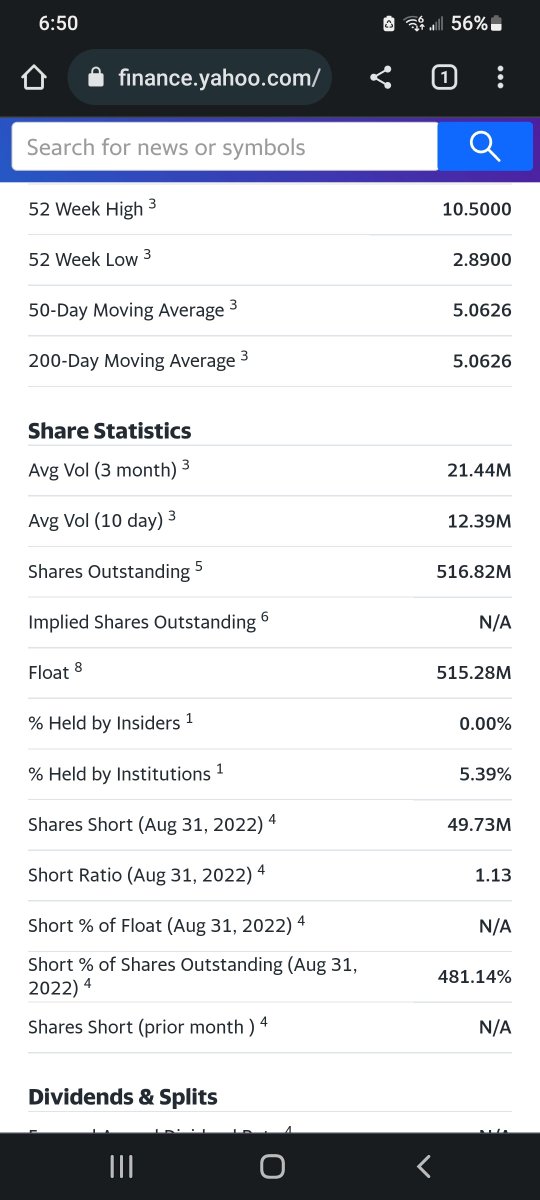Select 'Shares Outstanding' label

pos(109,572)
